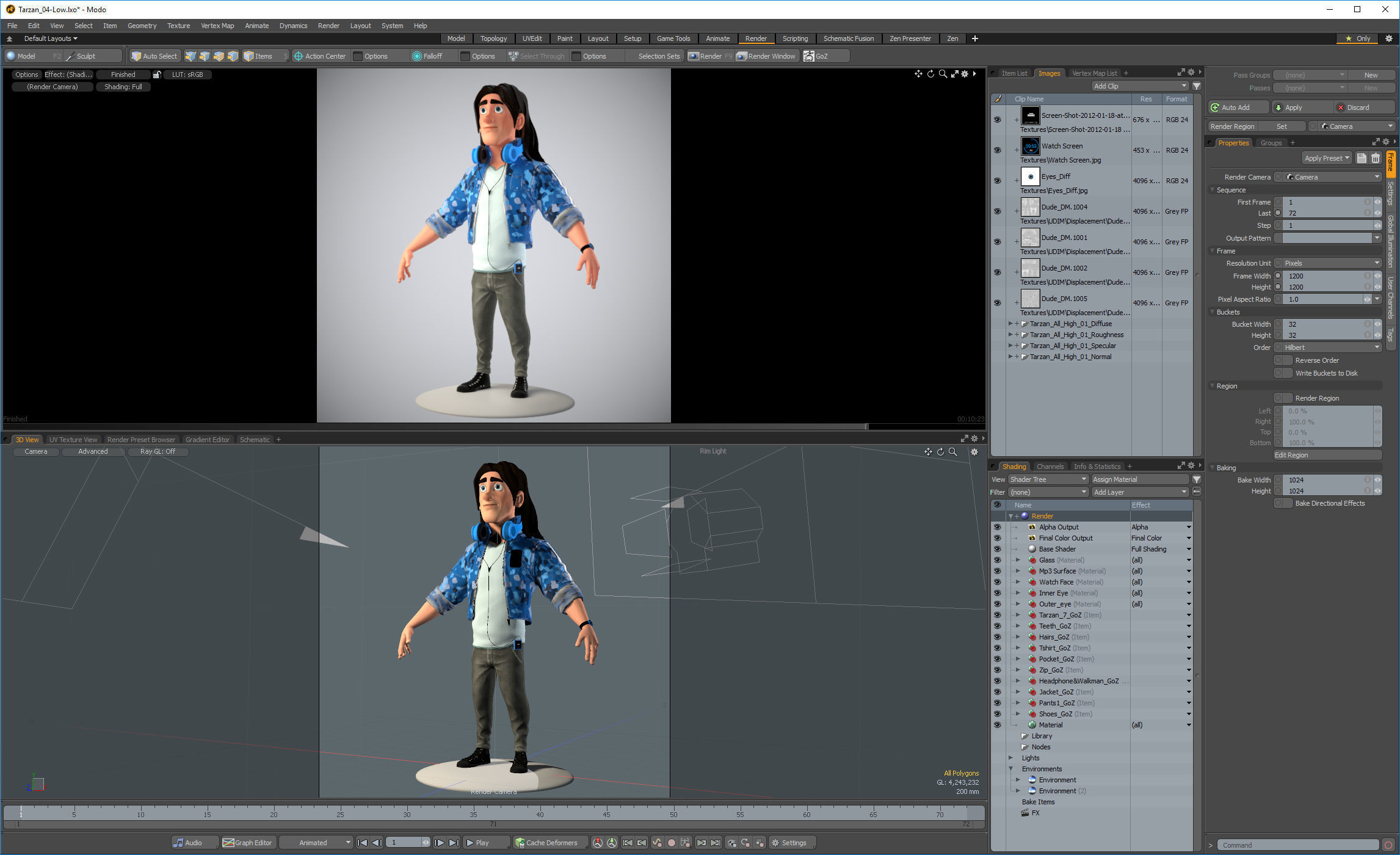1400x855 pixels.
Task: Click the Sculpt mode icon
Action: [x=70, y=56]
